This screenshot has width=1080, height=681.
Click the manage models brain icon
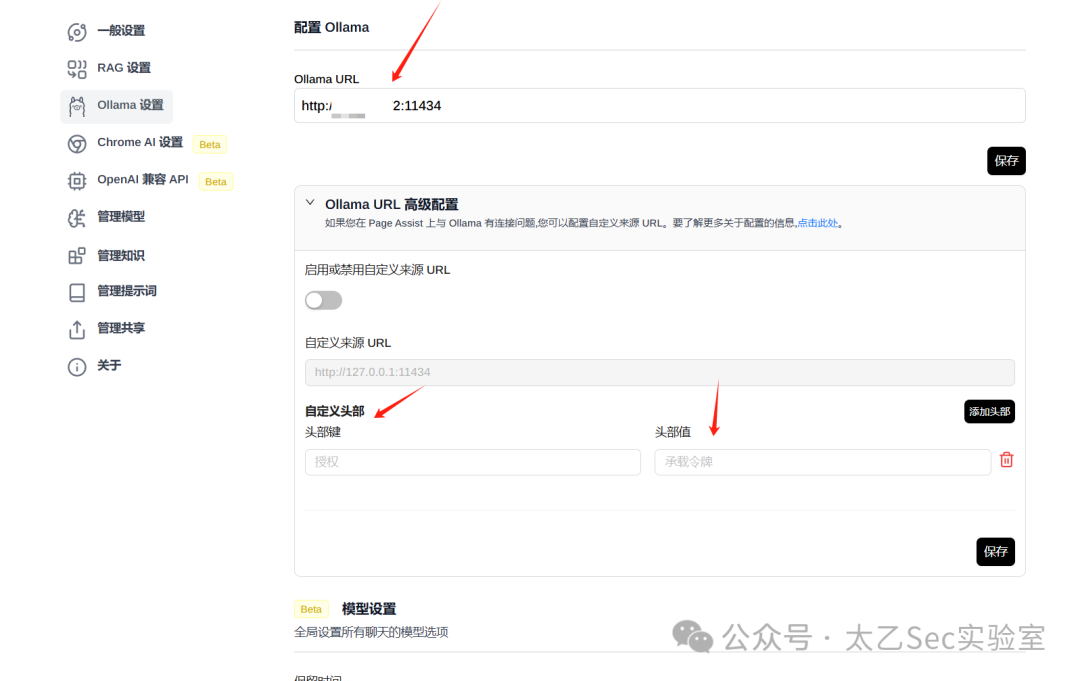[76, 218]
